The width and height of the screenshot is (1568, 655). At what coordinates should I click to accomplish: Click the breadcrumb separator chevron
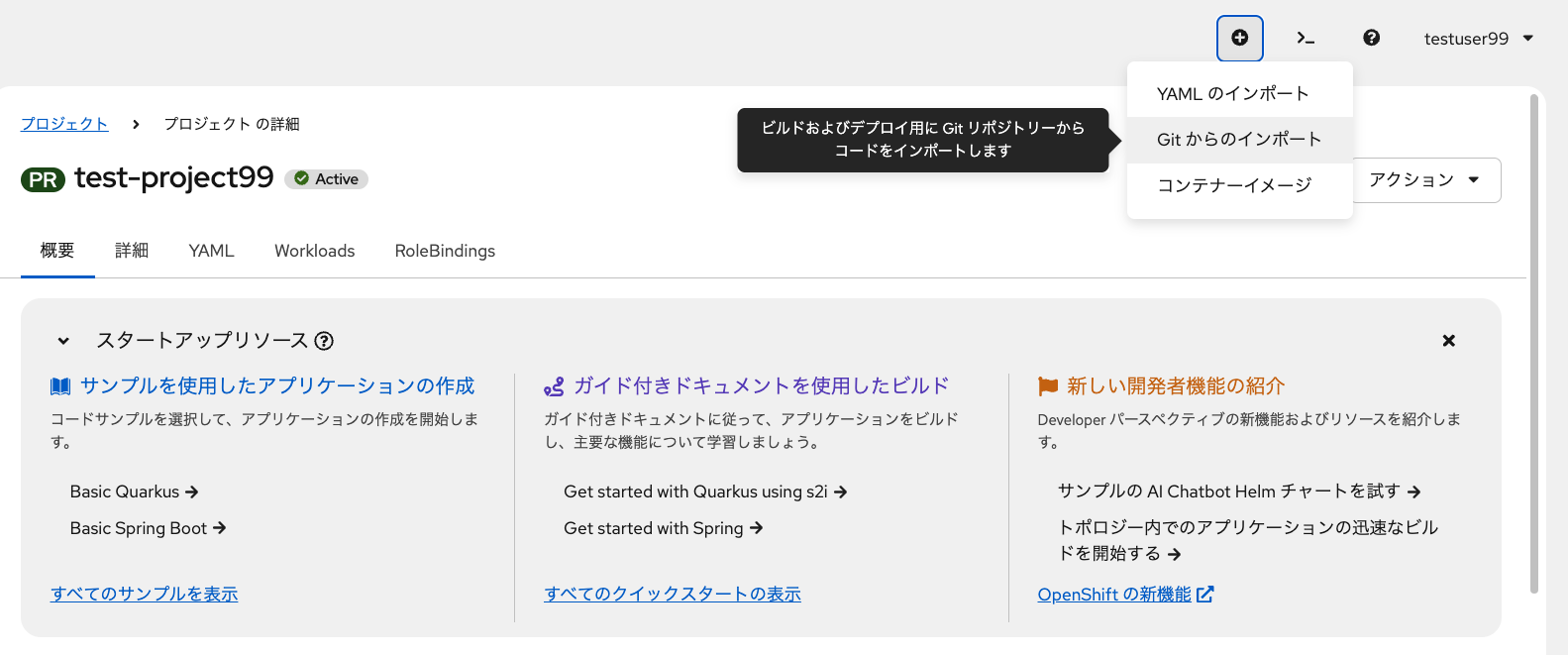136,124
